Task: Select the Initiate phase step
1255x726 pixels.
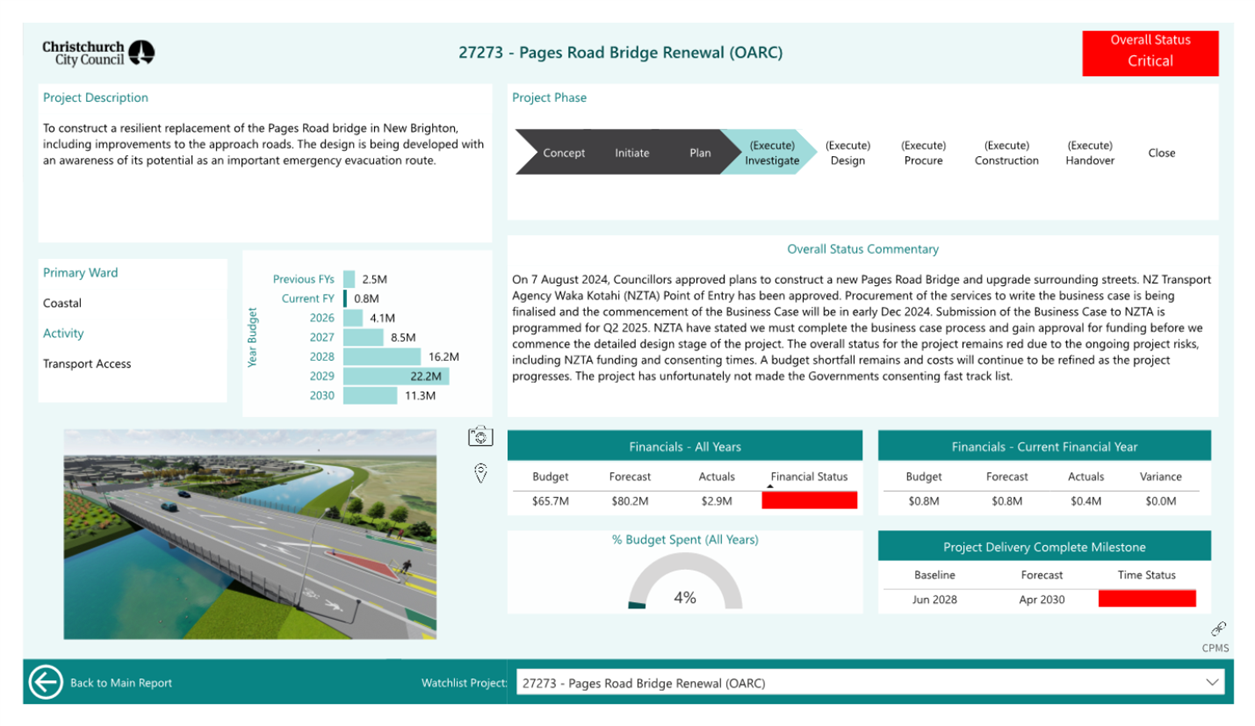Action: coord(632,153)
